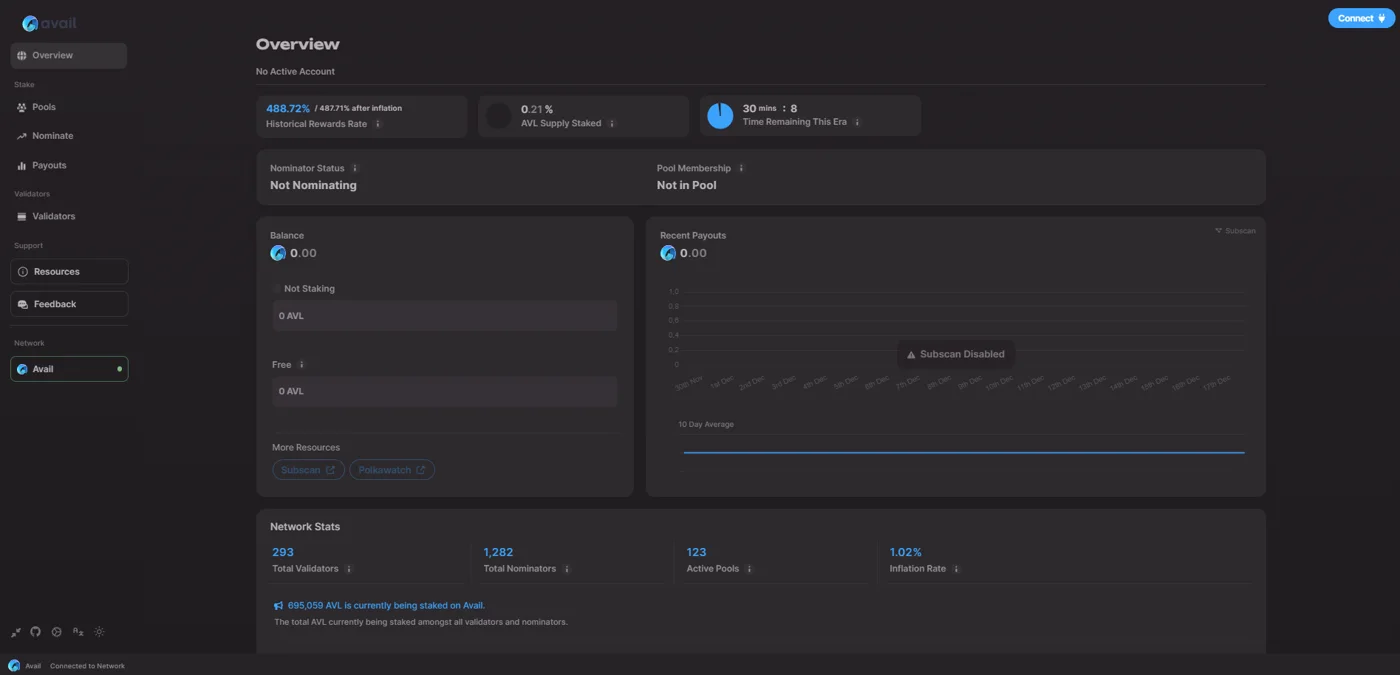Screen dimensions: 1400x675
Task: Open the Feedback button
Action: tap(69, 304)
